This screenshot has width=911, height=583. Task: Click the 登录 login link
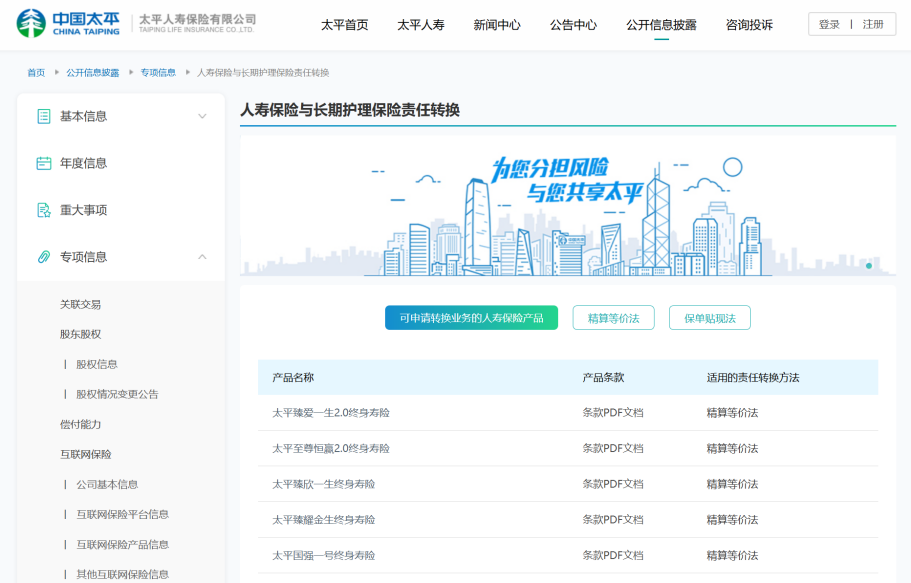point(829,25)
